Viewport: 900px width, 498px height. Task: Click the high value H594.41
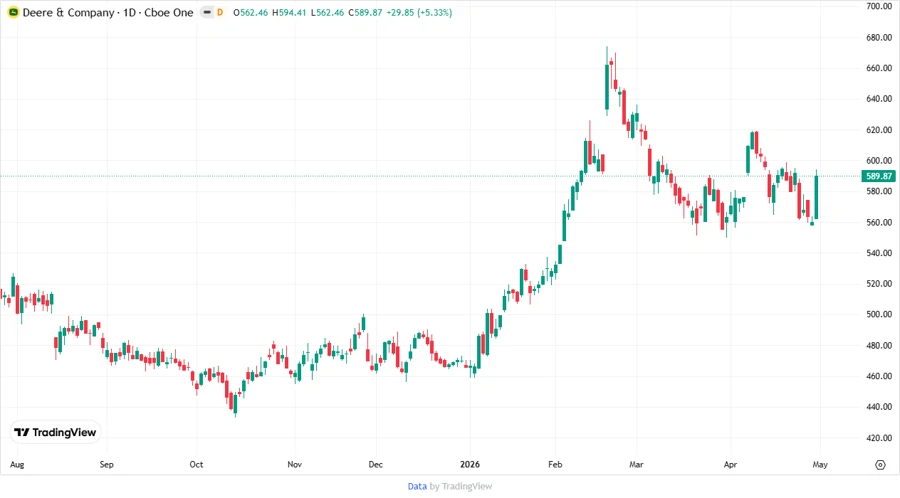pos(289,12)
